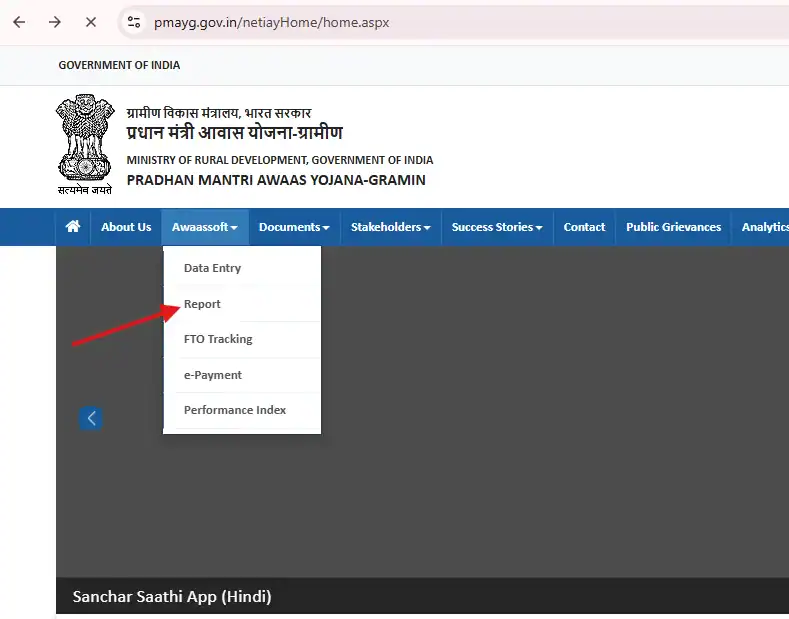Open the Contact page
Image resolution: width=789 pixels, height=619 pixels.
(584, 227)
